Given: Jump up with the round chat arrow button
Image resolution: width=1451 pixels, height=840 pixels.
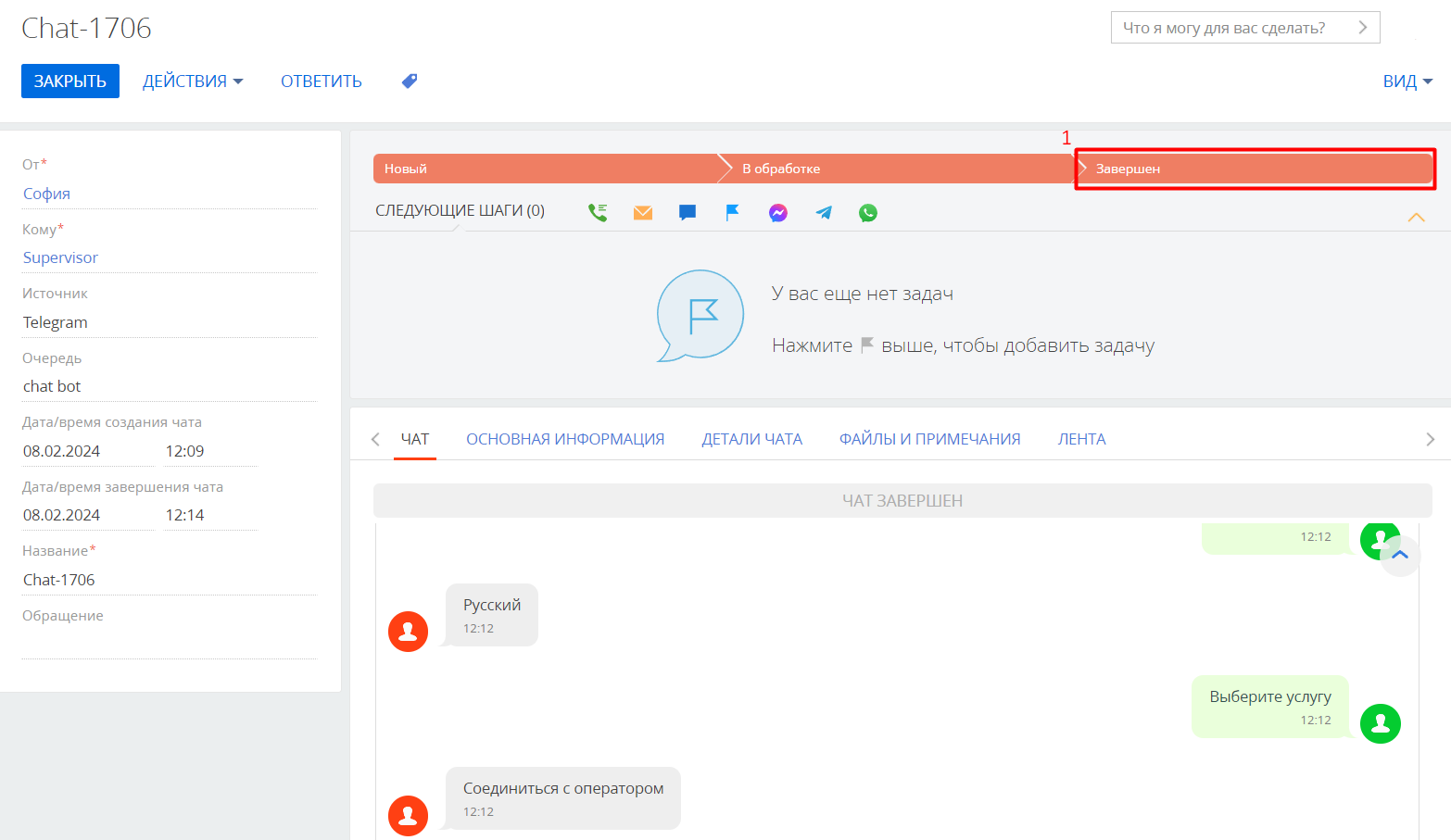Looking at the screenshot, I should 1400,556.
